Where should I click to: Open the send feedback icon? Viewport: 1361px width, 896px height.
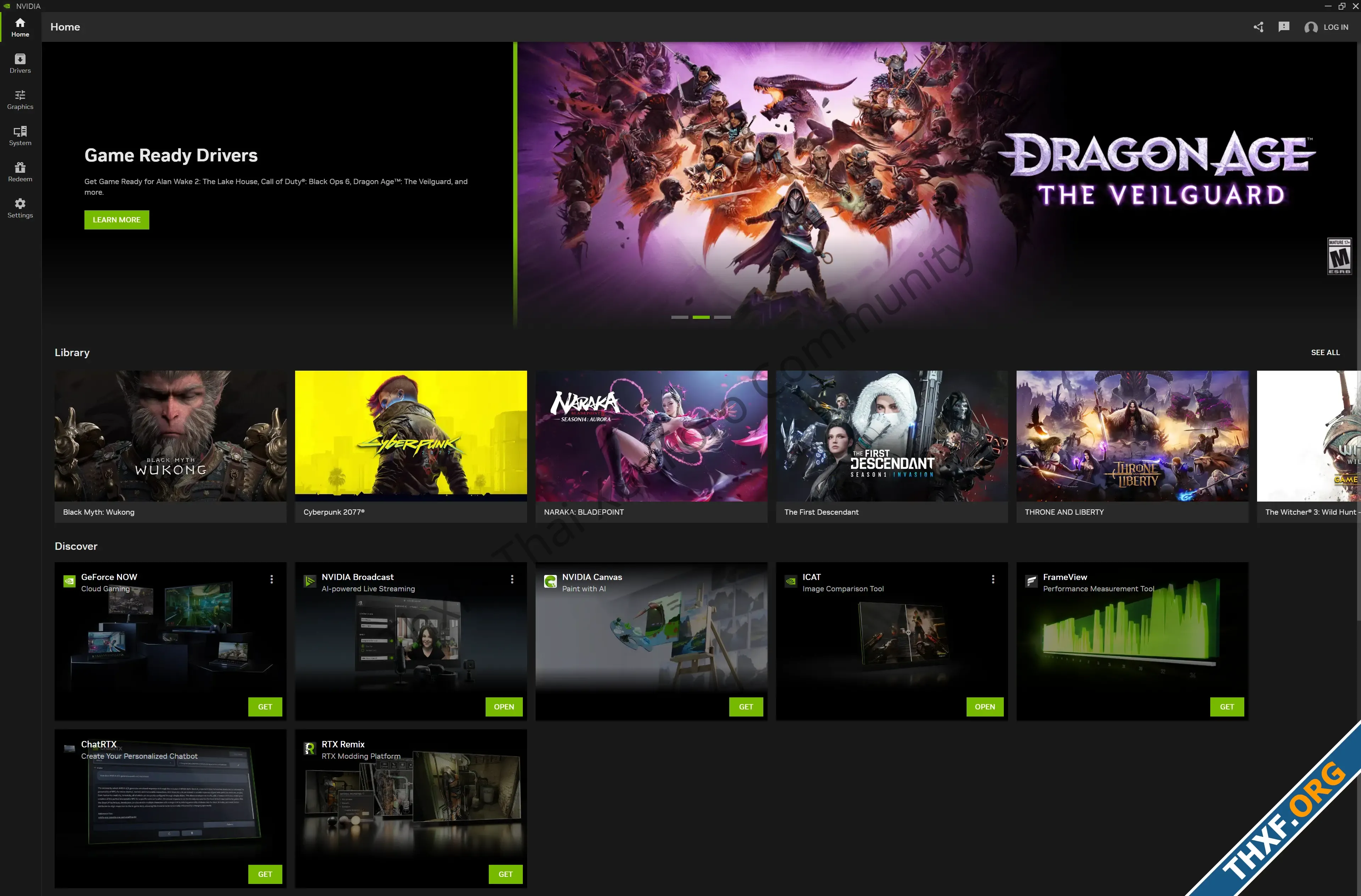pyautogui.click(x=1284, y=27)
